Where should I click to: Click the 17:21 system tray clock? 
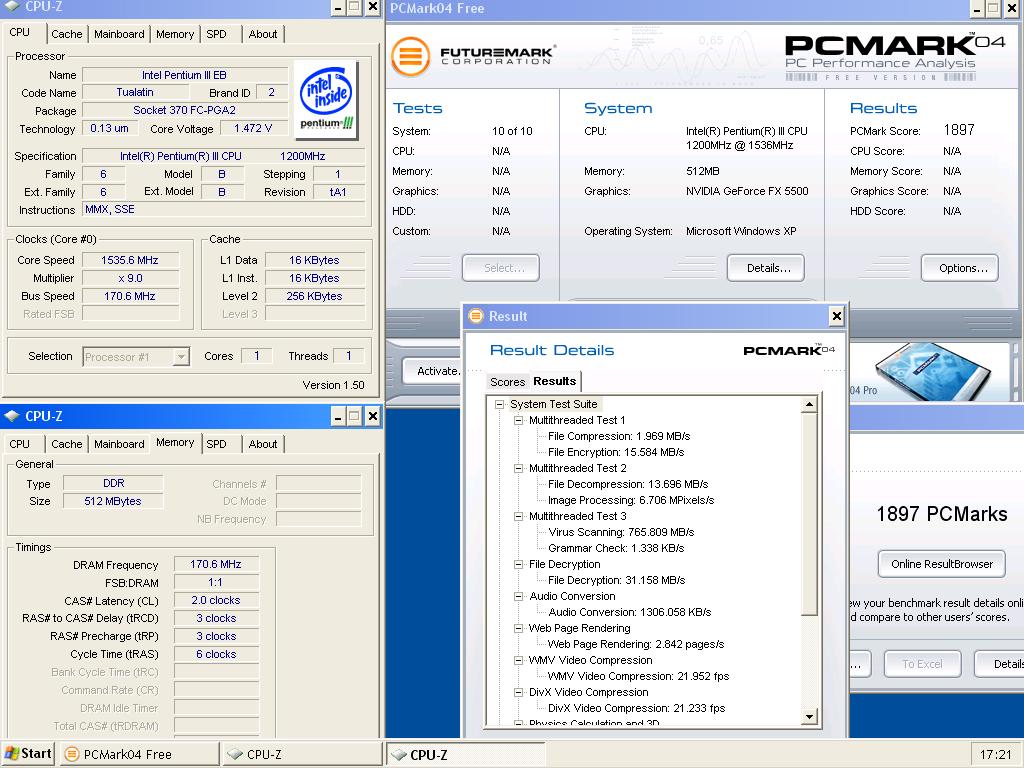pos(995,754)
